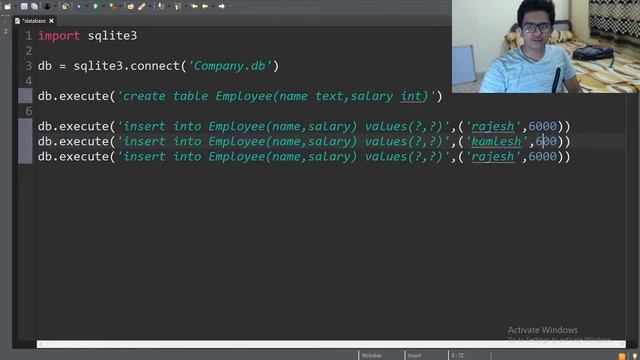
Task: Click the small green debug icon
Action: click(79, 6)
